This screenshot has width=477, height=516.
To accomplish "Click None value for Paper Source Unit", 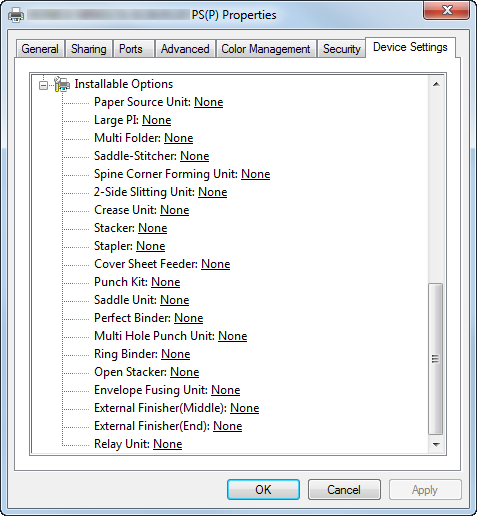I will [209, 102].
